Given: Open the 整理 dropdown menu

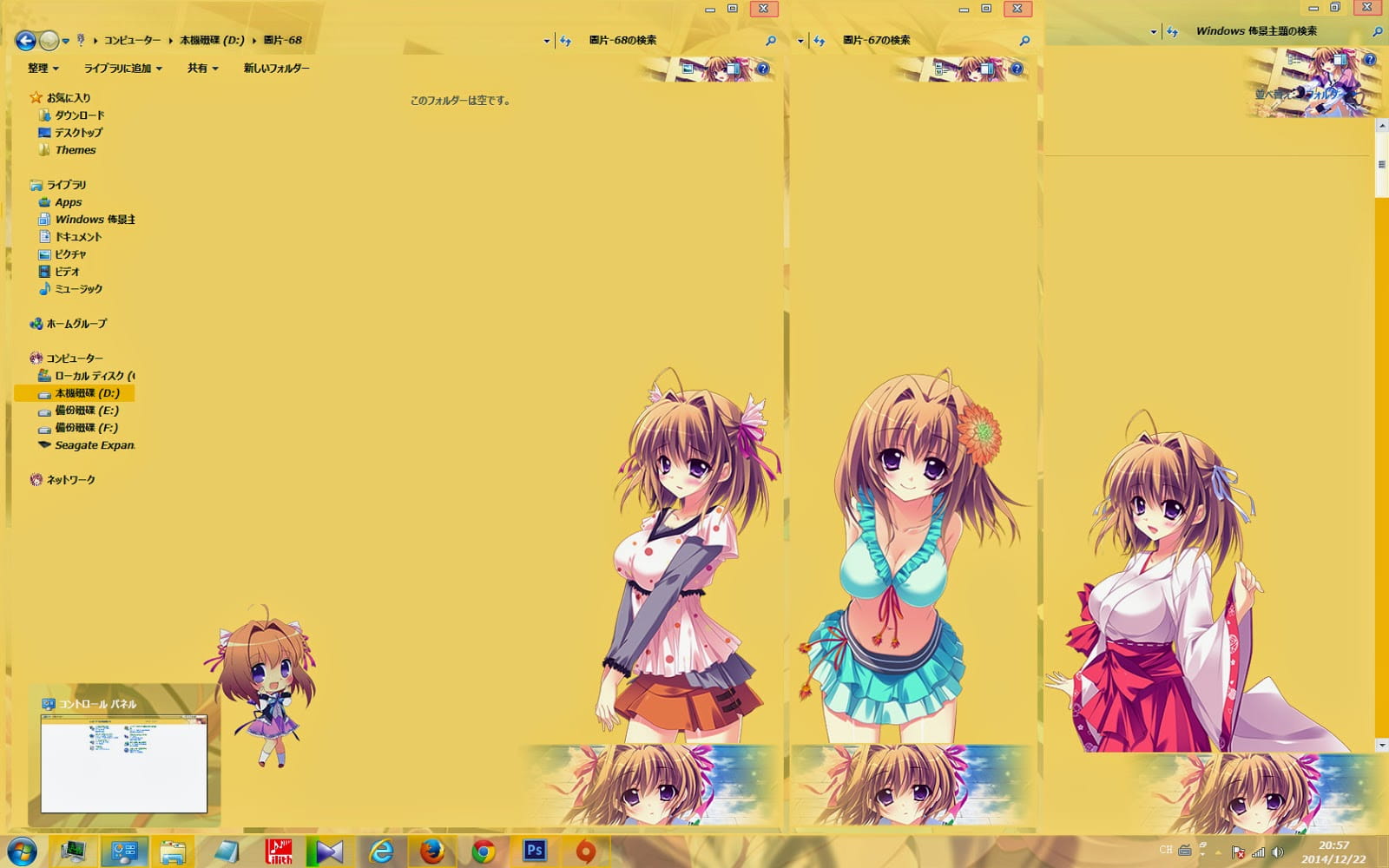Looking at the screenshot, I should (42, 68).
